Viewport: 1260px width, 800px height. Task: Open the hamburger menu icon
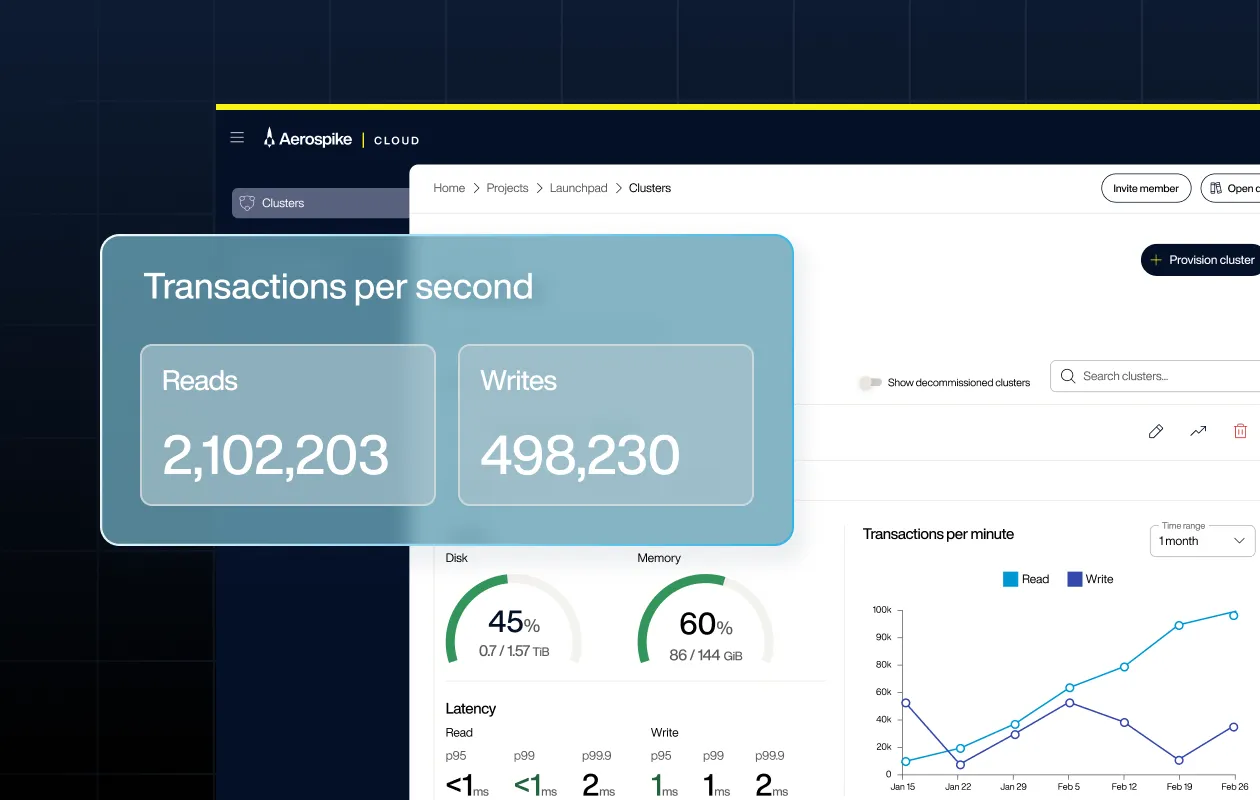237,138
